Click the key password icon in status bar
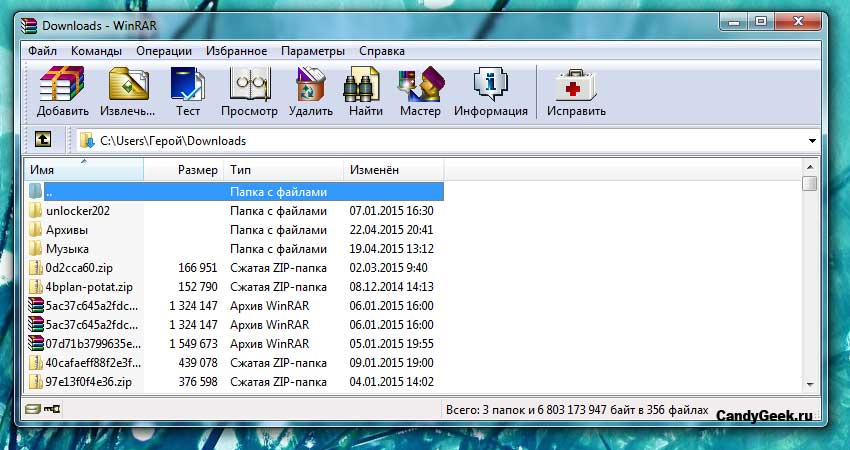This screenshot has height=450, width=850. pyautogui.click(x=51, y=409)
